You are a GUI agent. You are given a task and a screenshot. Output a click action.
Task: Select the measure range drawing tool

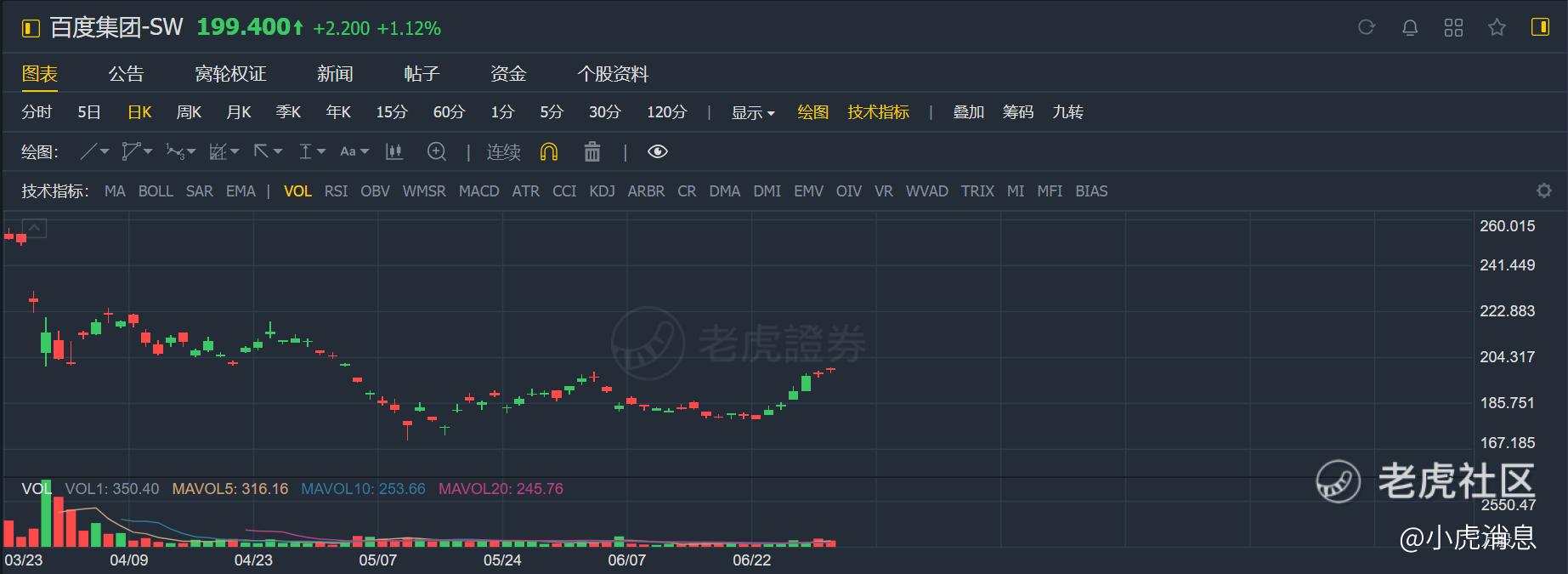(x=305, y=151)
